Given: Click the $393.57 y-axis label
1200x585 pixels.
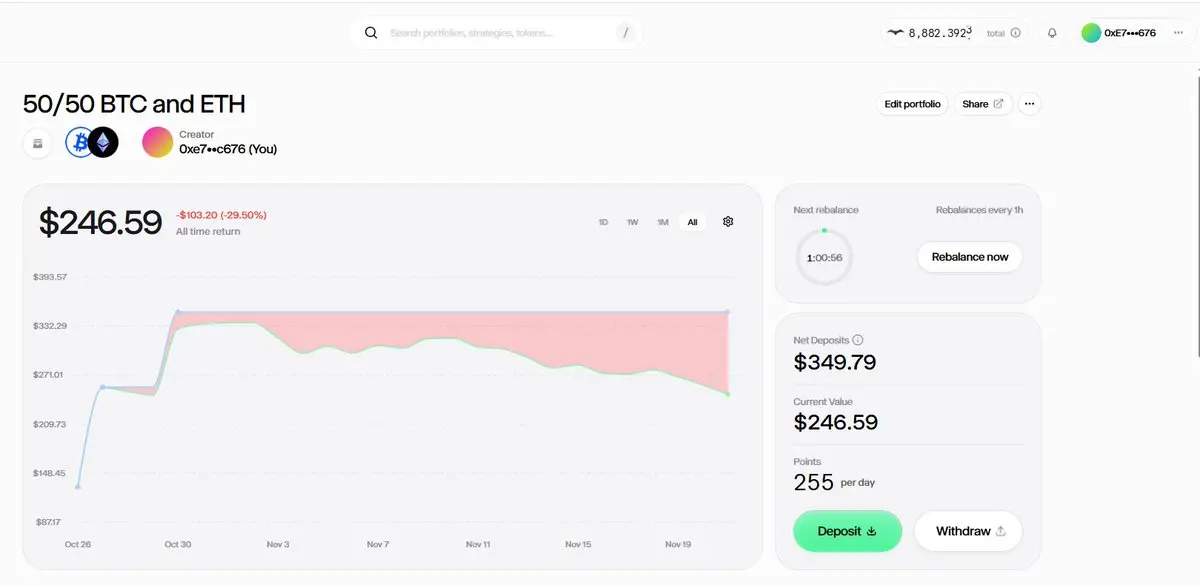Looking at the screenshot, I should [x=50, y=277].
